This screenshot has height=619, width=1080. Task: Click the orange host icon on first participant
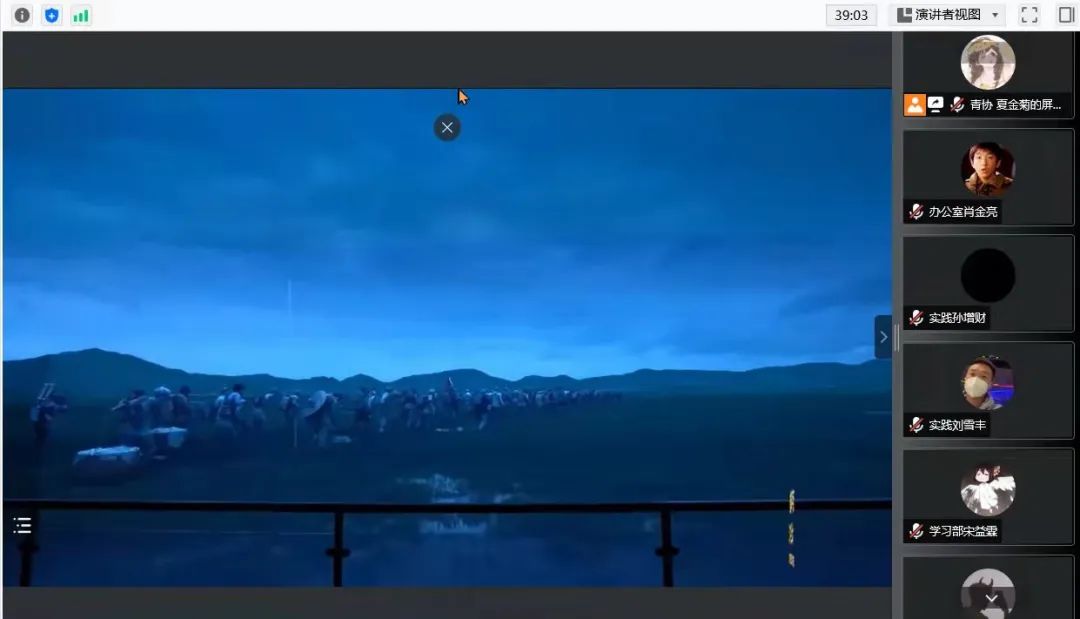915,104
